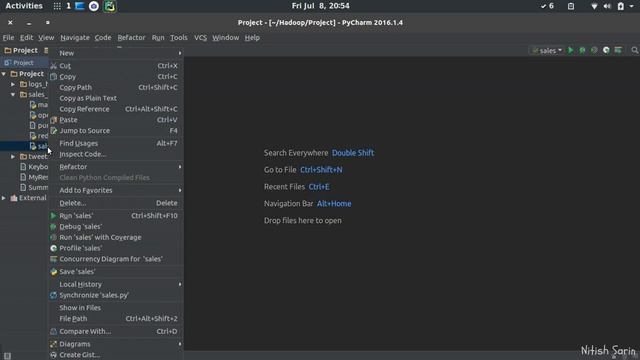Screen dimensions: 640x360
Task: Select the Keybo file in project tree
Action: pyautogui.click(x=34, y=167)
